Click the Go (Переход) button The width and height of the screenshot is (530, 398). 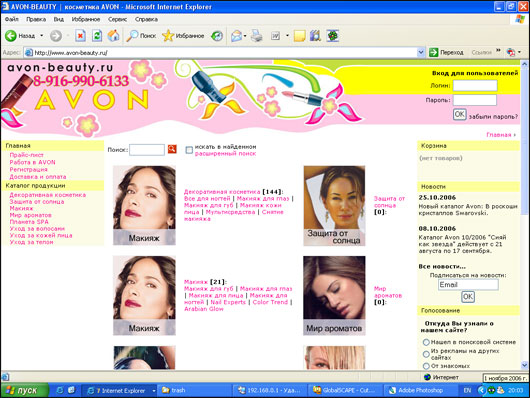tap(446, 52)
